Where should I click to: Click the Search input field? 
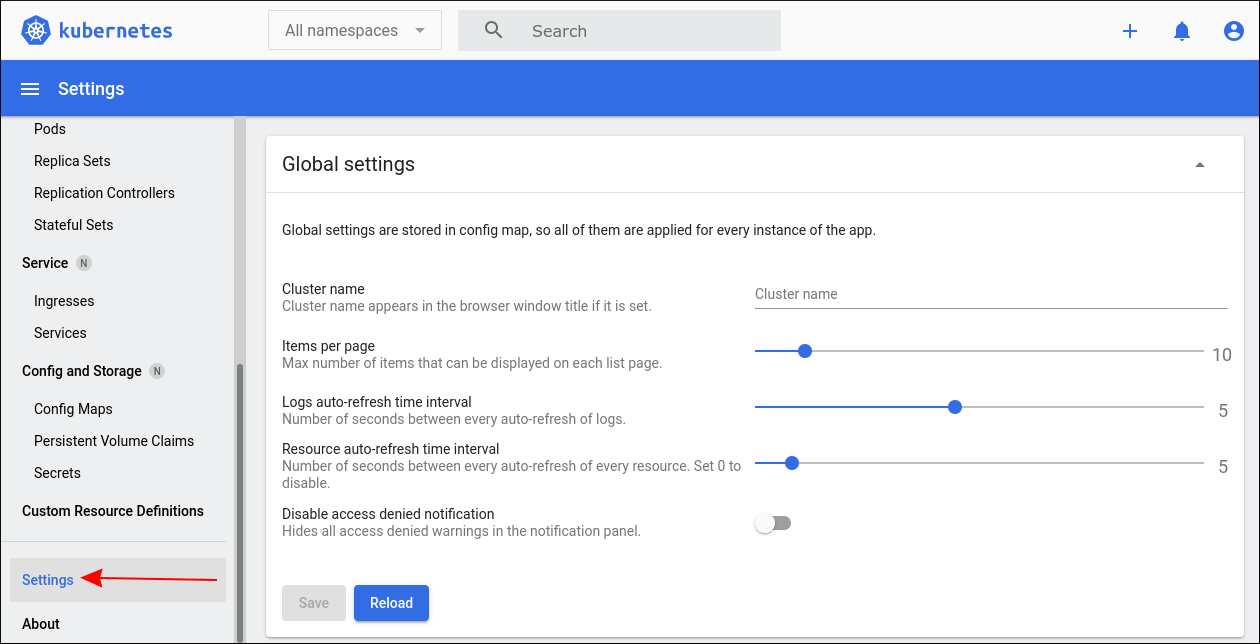click(619, 31)
